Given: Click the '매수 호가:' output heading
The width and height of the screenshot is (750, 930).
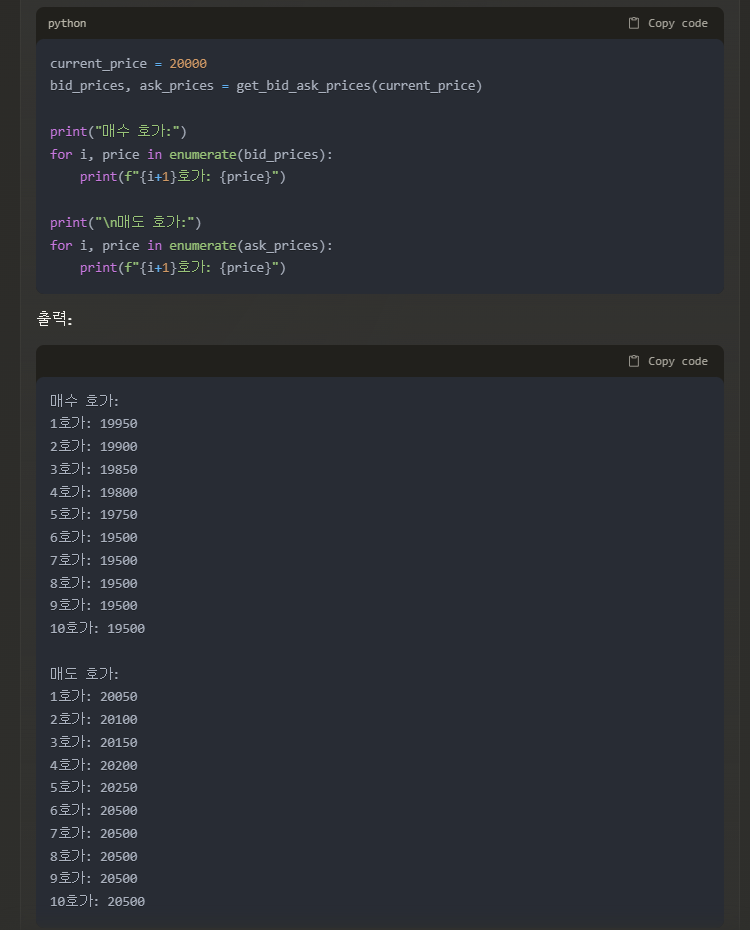Looking at the screenshot, I should 84,401.
